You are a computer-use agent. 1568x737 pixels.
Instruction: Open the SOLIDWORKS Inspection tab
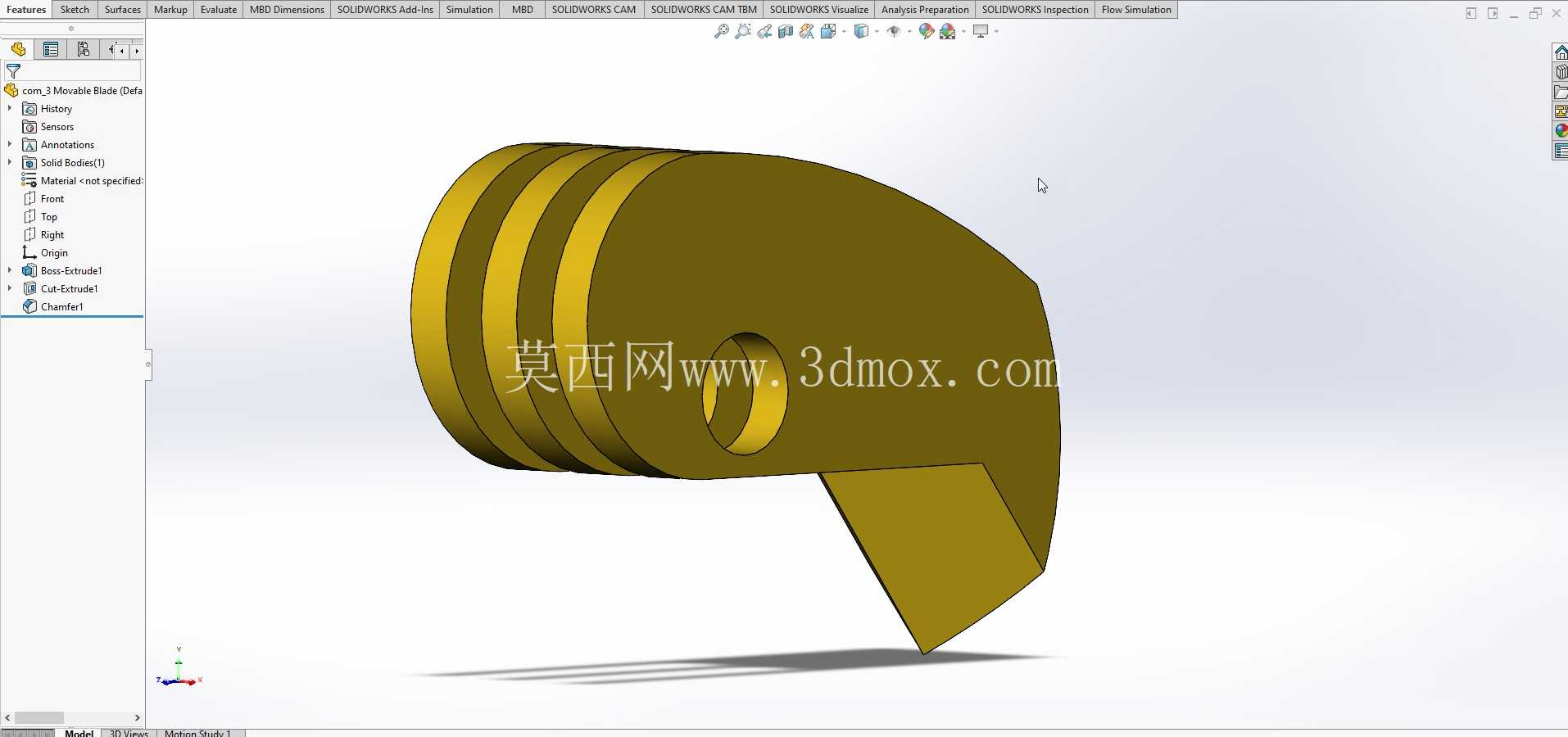point(1036,10)
